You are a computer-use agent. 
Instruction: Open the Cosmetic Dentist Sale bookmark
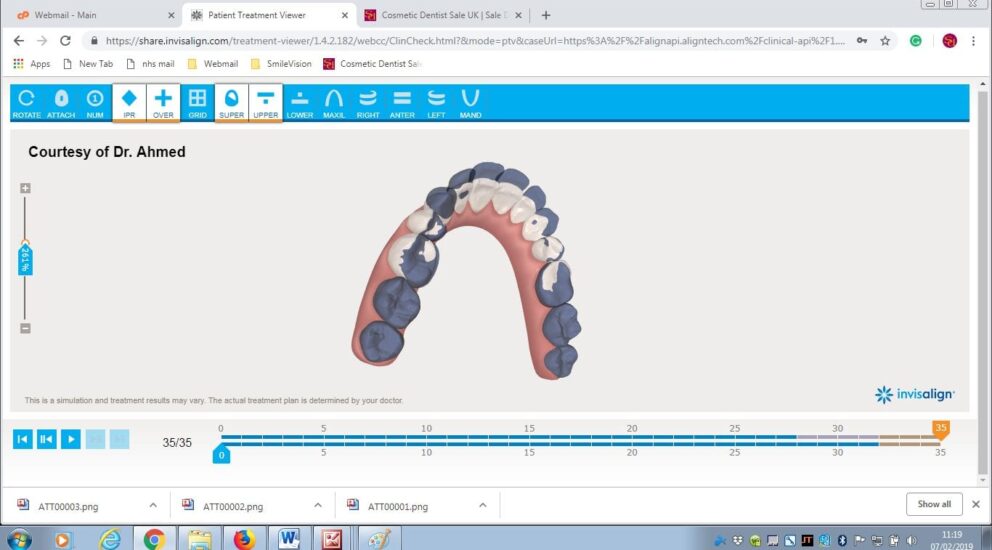click(373, 64)
